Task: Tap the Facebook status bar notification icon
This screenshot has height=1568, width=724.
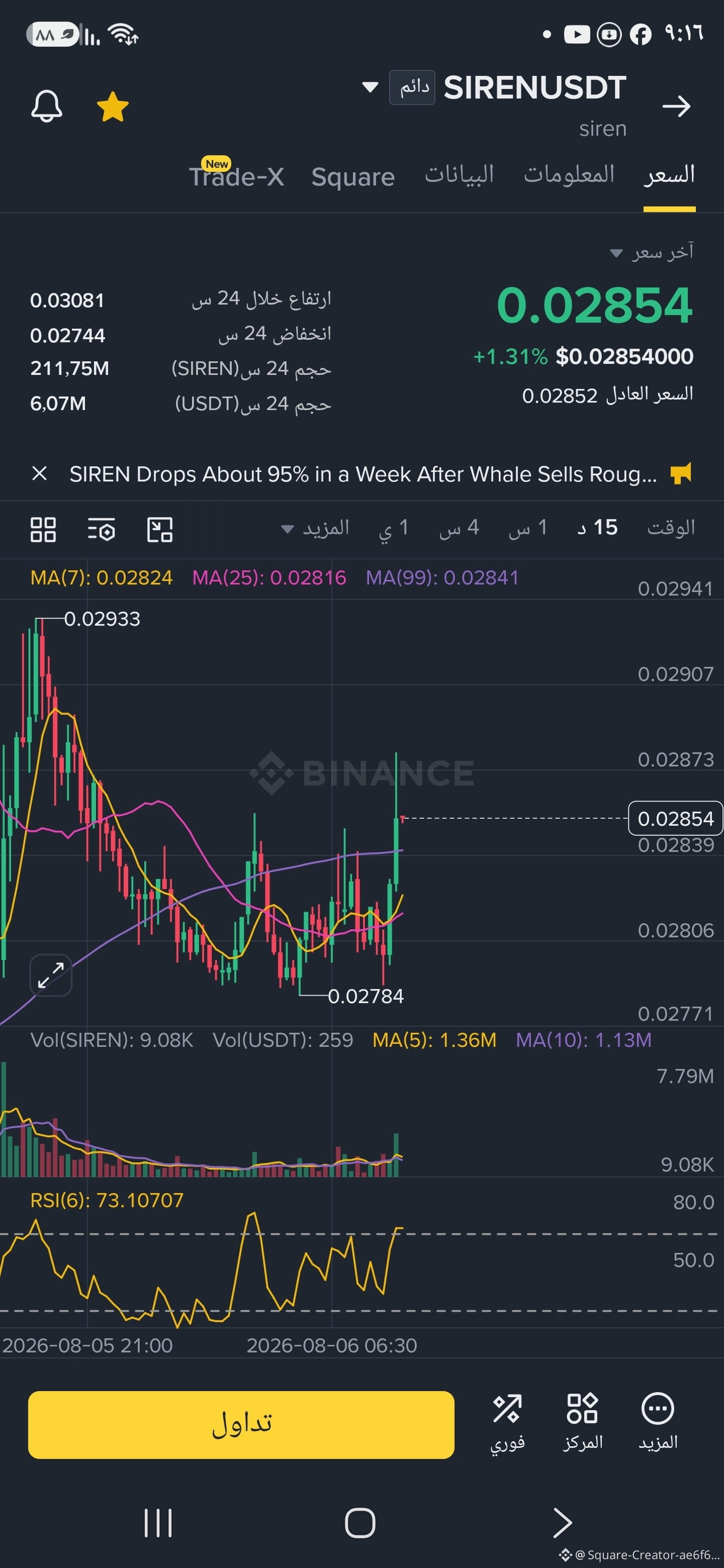Action: [x=640, y=35]
